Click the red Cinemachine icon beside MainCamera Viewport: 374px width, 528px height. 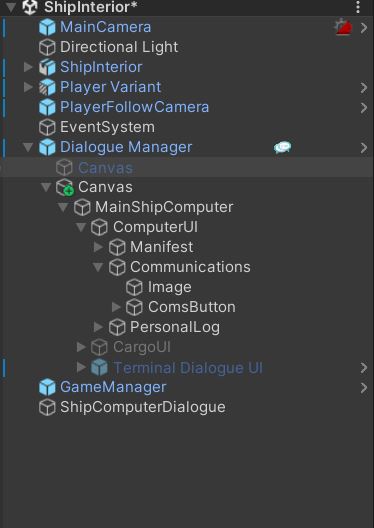coord(344,27)
